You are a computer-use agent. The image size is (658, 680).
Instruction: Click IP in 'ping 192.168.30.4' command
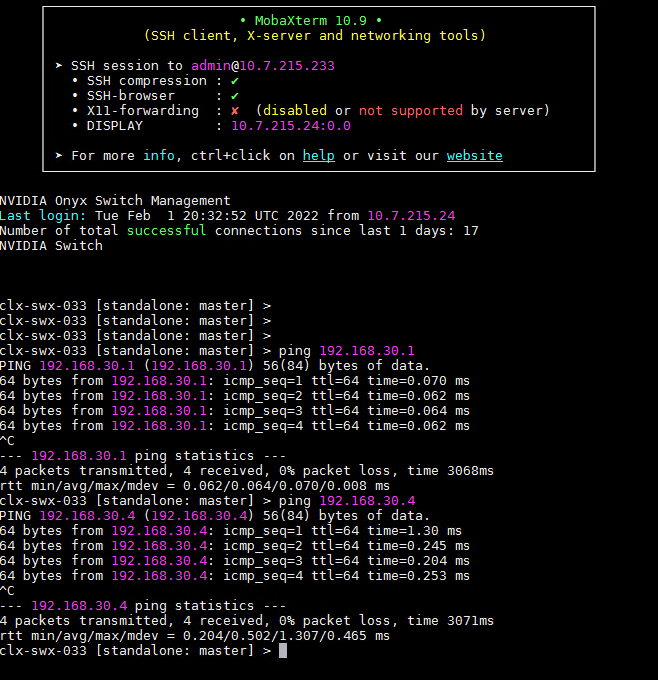click(367, 500)
